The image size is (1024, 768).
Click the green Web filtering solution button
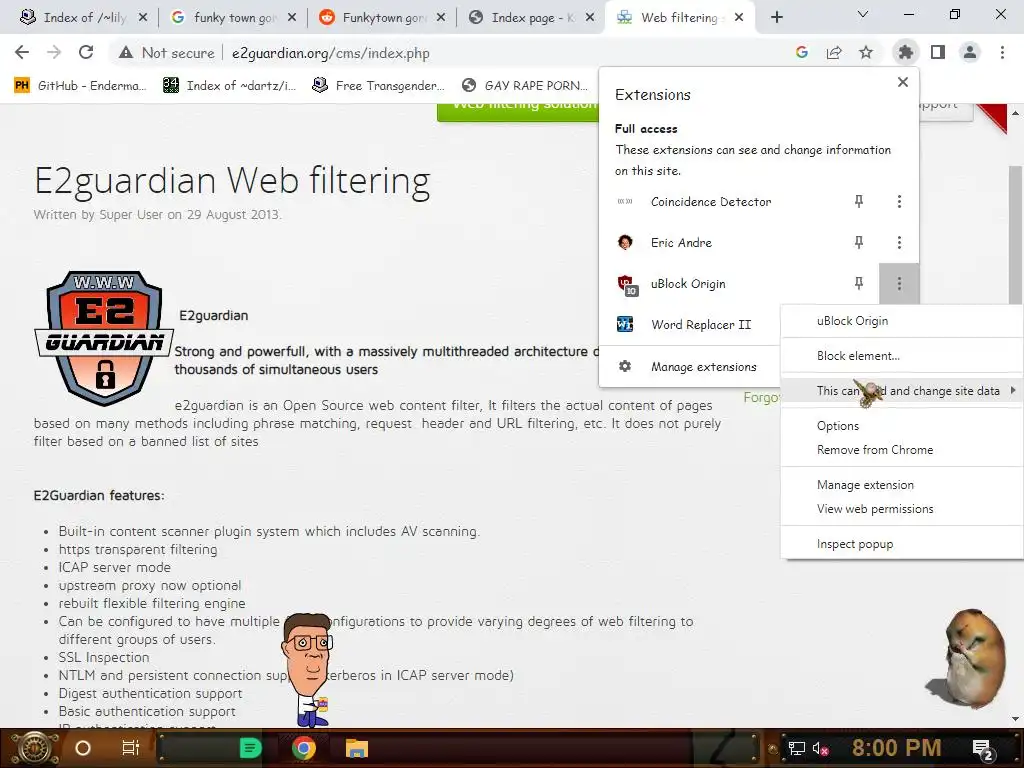[x=518, y=111]
